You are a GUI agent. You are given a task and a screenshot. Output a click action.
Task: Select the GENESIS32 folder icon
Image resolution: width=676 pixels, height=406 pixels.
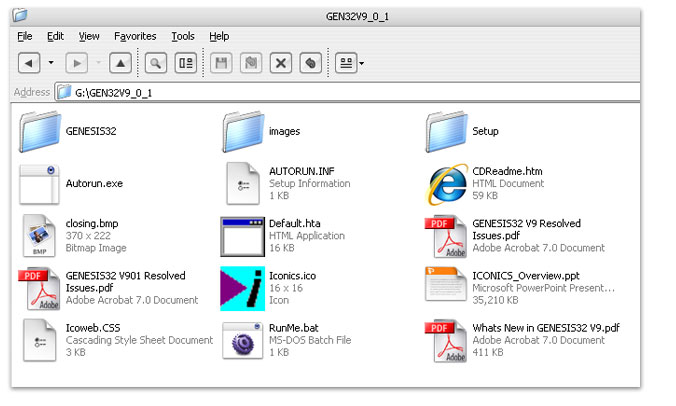coord(40,131)
